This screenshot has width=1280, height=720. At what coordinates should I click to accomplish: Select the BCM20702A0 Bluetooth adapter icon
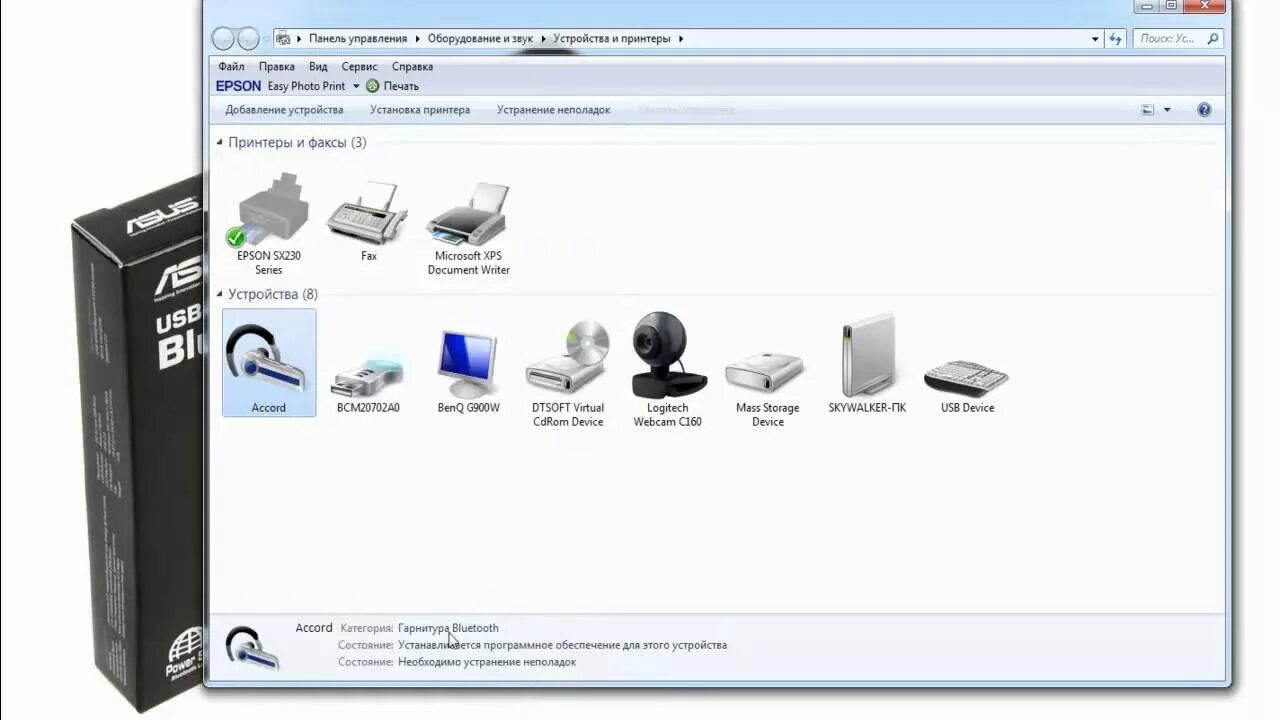tap(368, 374)
